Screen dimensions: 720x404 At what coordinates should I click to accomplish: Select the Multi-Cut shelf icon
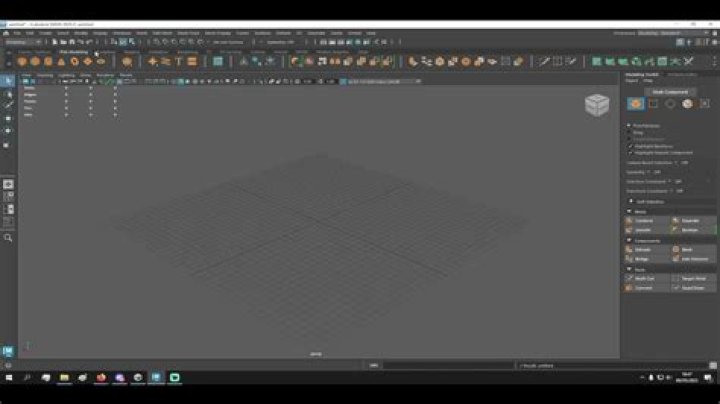tap(544, 62)
